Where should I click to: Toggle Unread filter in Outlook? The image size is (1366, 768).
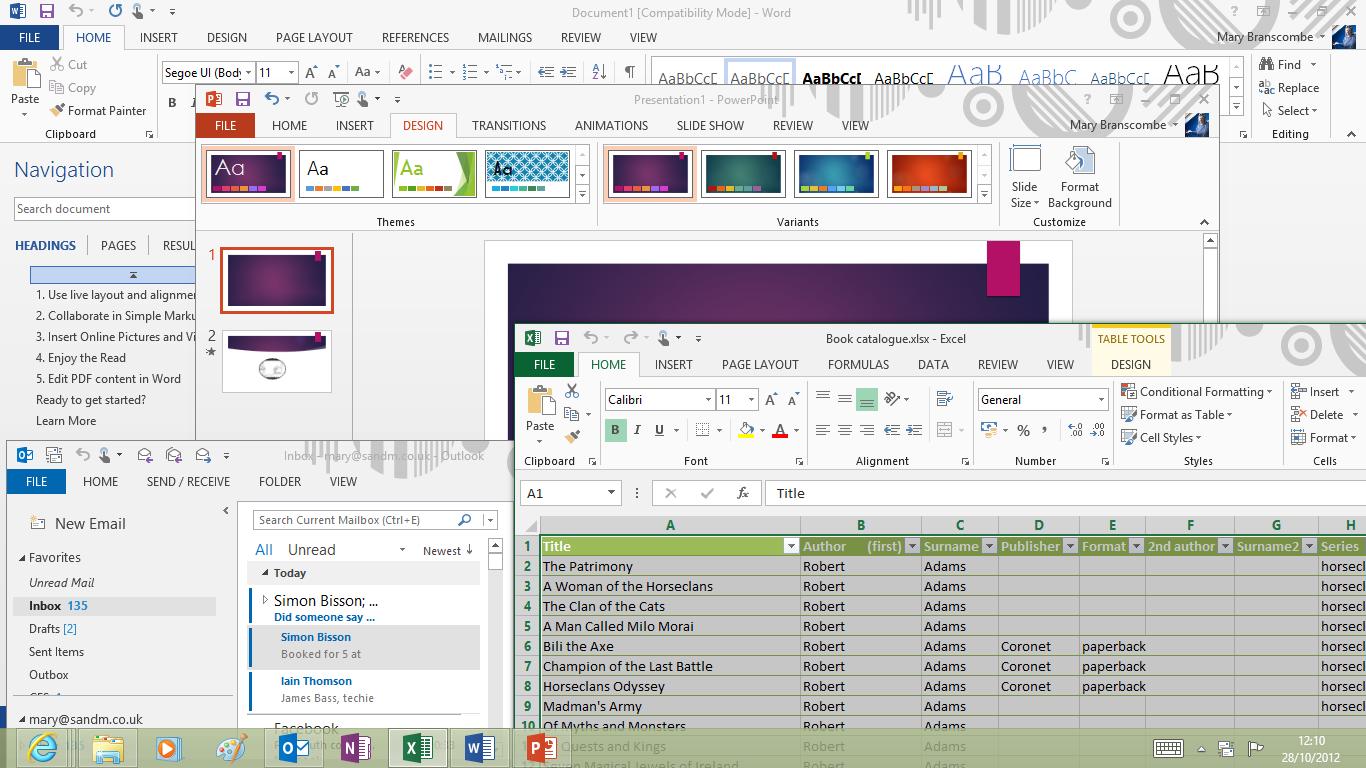tap(312, 549)
